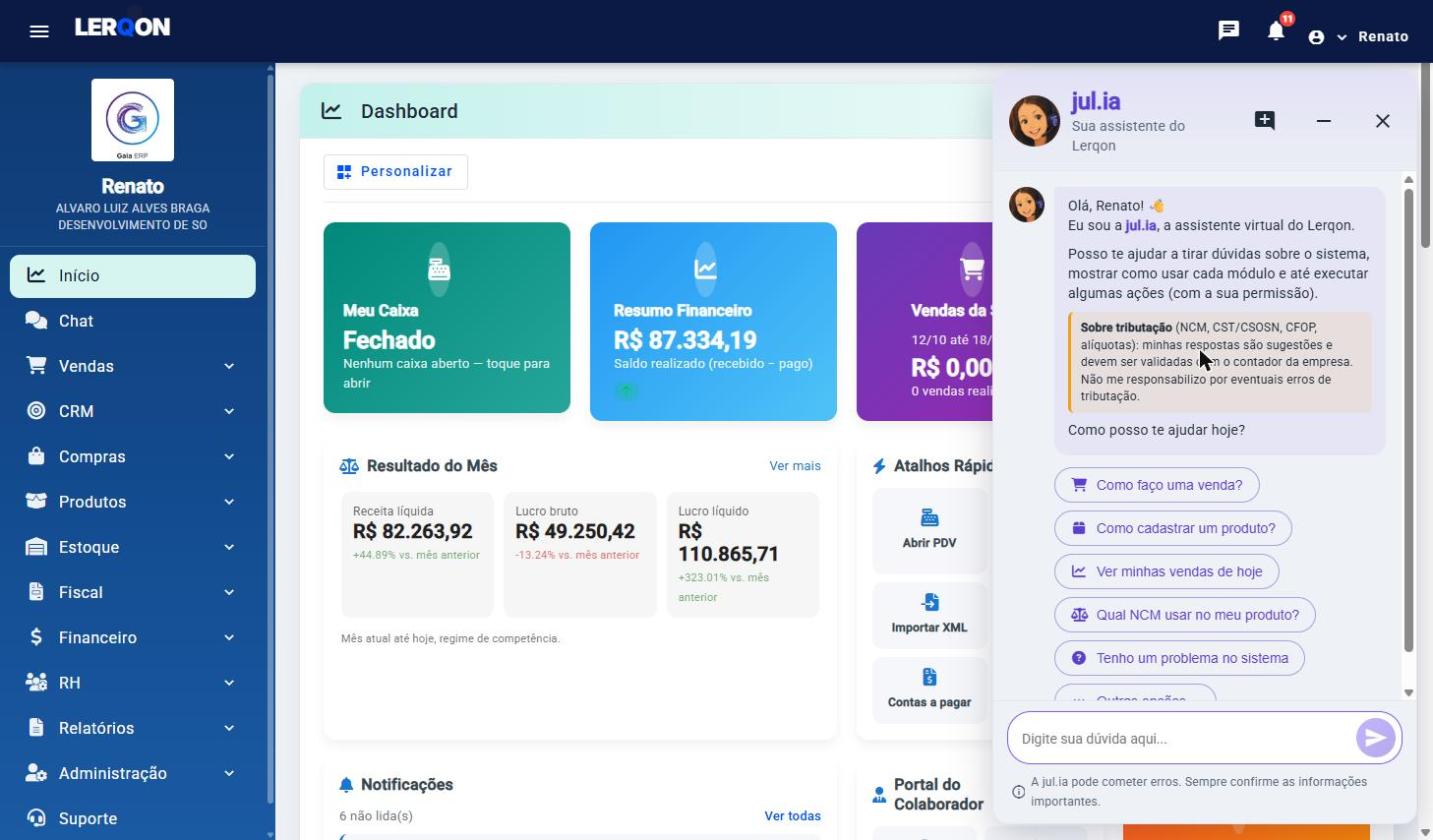
Task: Choose 'Qual NCM usar no meu produto?' suggestion
Action: 1185,615
